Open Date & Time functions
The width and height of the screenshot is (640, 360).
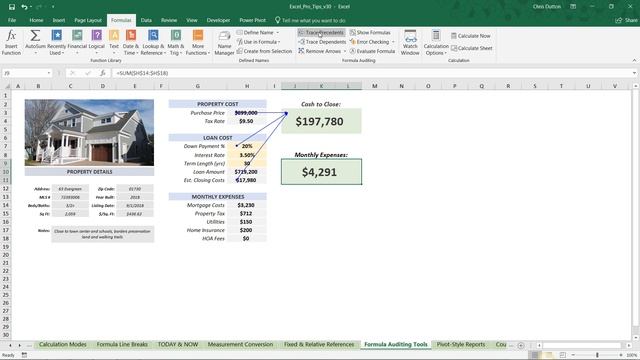[x=131, y=42]
